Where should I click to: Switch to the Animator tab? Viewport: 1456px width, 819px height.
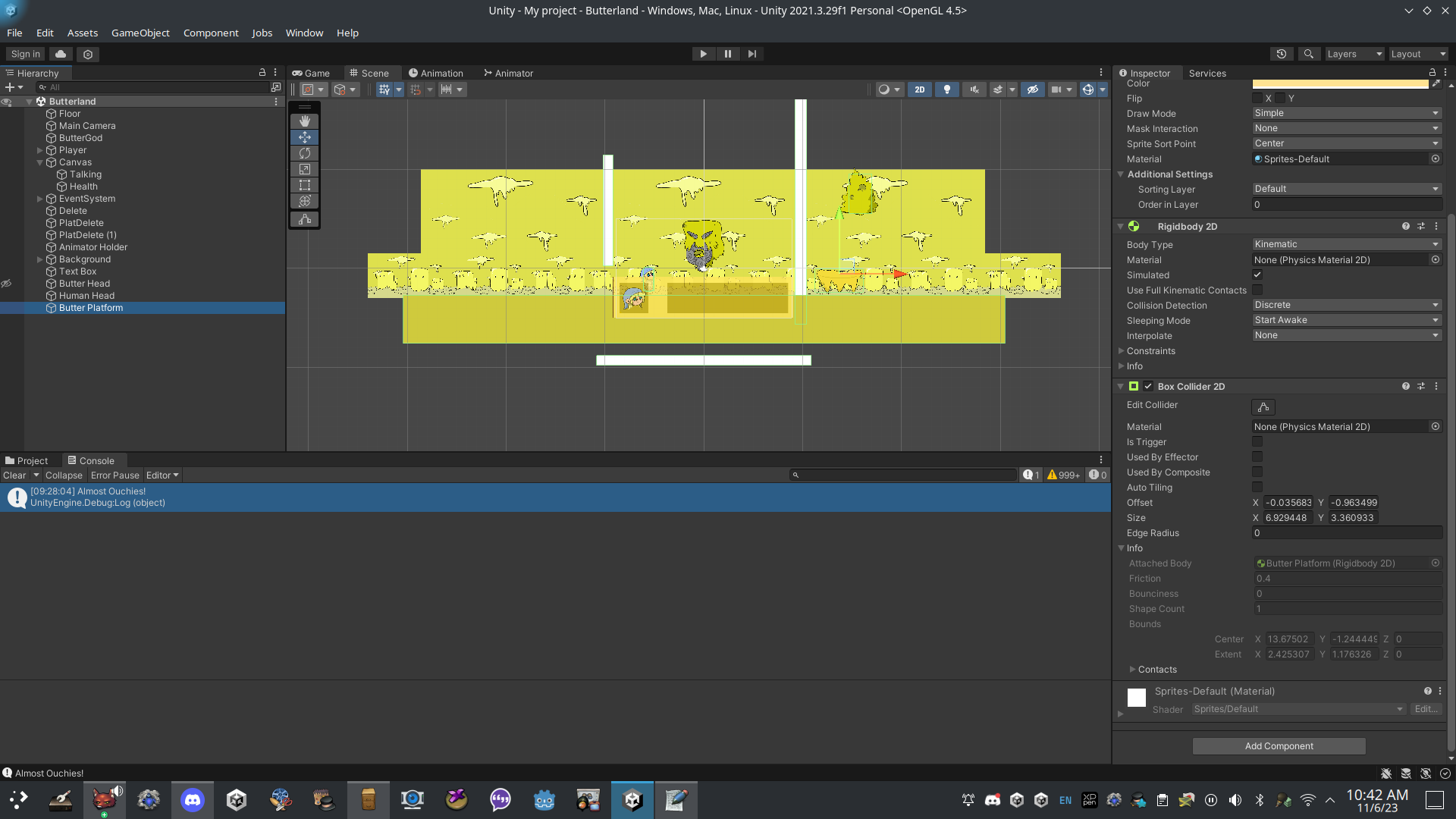pos(508,74)
